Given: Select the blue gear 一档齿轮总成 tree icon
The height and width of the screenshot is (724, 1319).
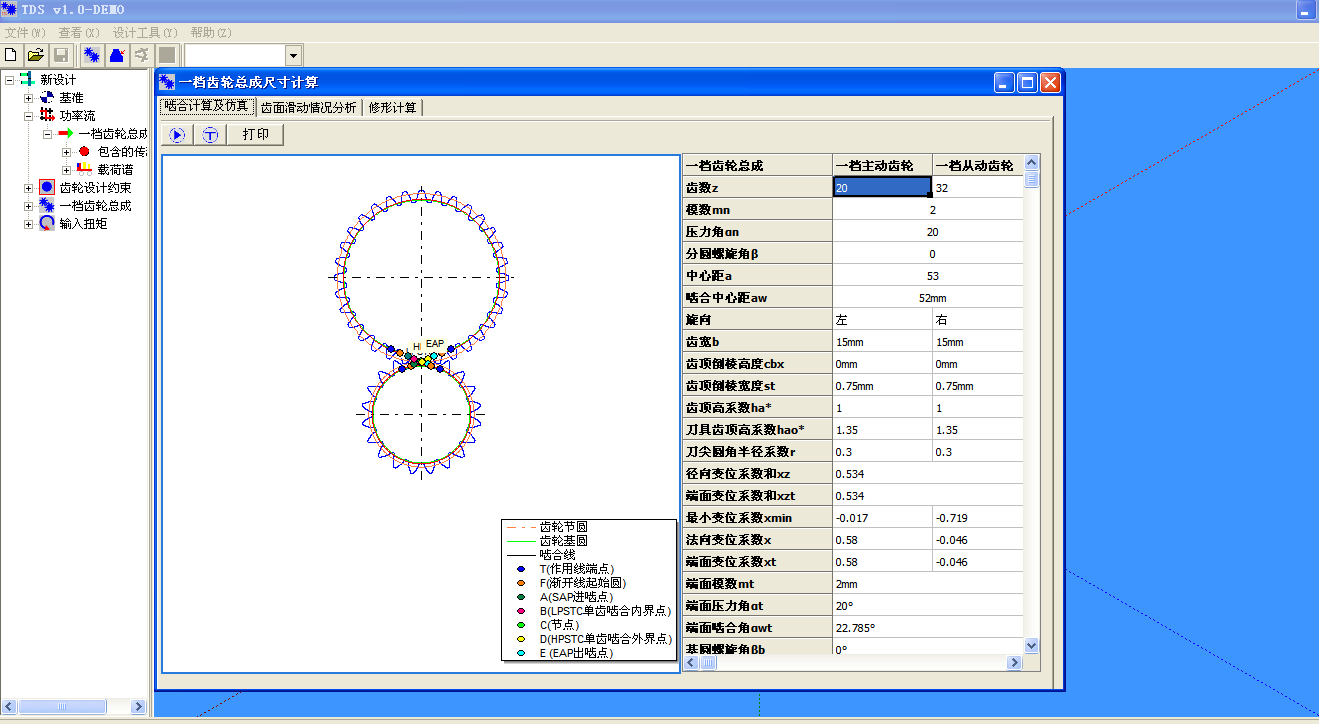Looking at the screenshot, I should pos(47,206).
